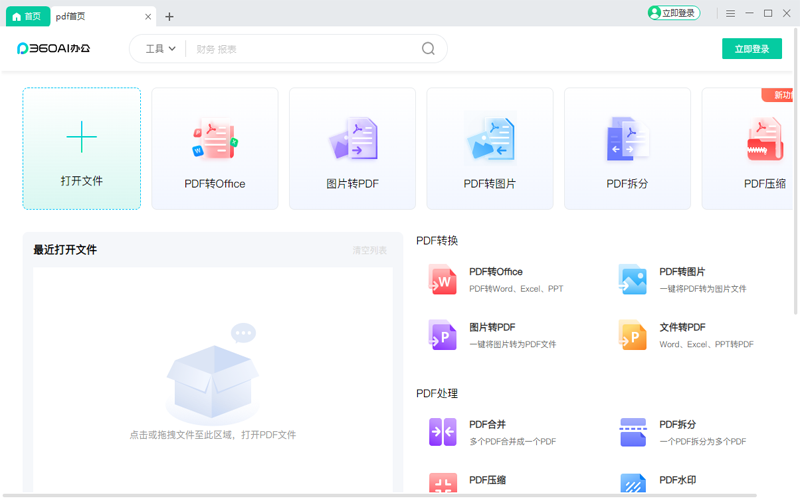Click the 打开文件 card
Viewport: 800px width, 500px height.
[x=82, y=149]
